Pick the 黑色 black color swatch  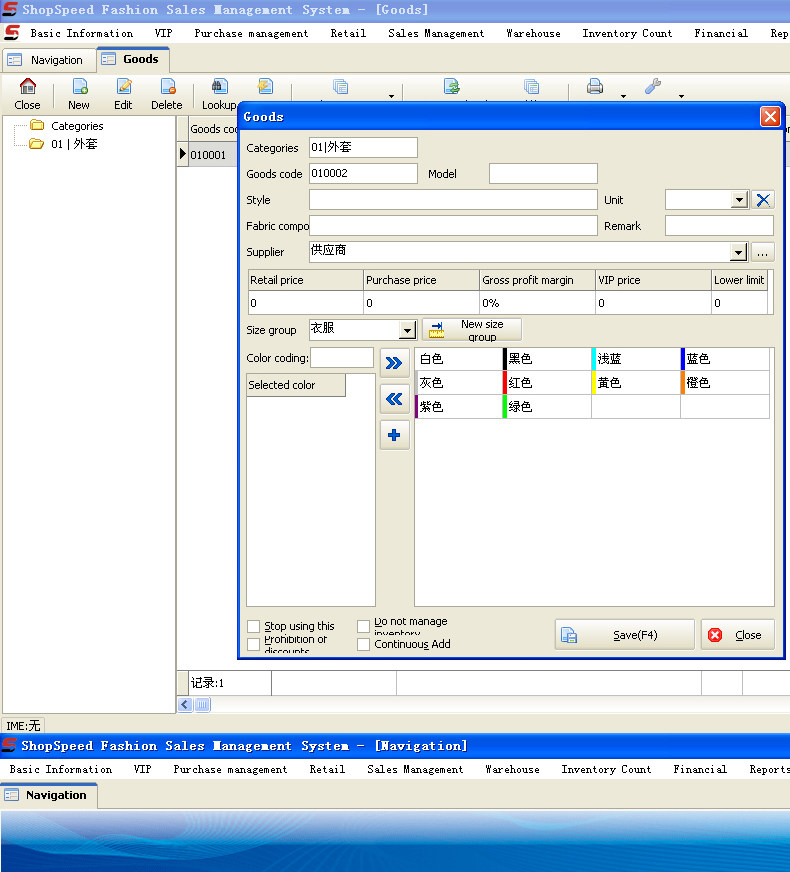pyautogui.click(x=547, y=359)
